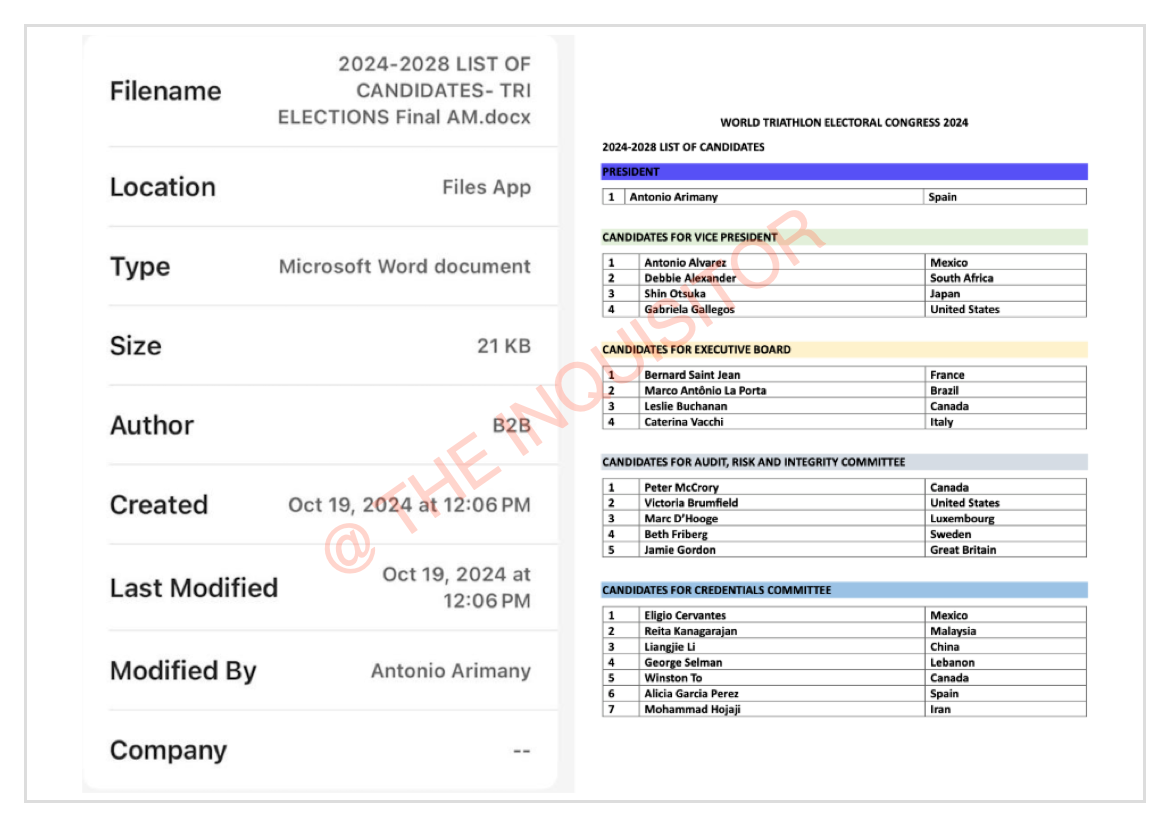Click the Company row
Viewport: 1169px width, 826px height.
click(321, 750)
